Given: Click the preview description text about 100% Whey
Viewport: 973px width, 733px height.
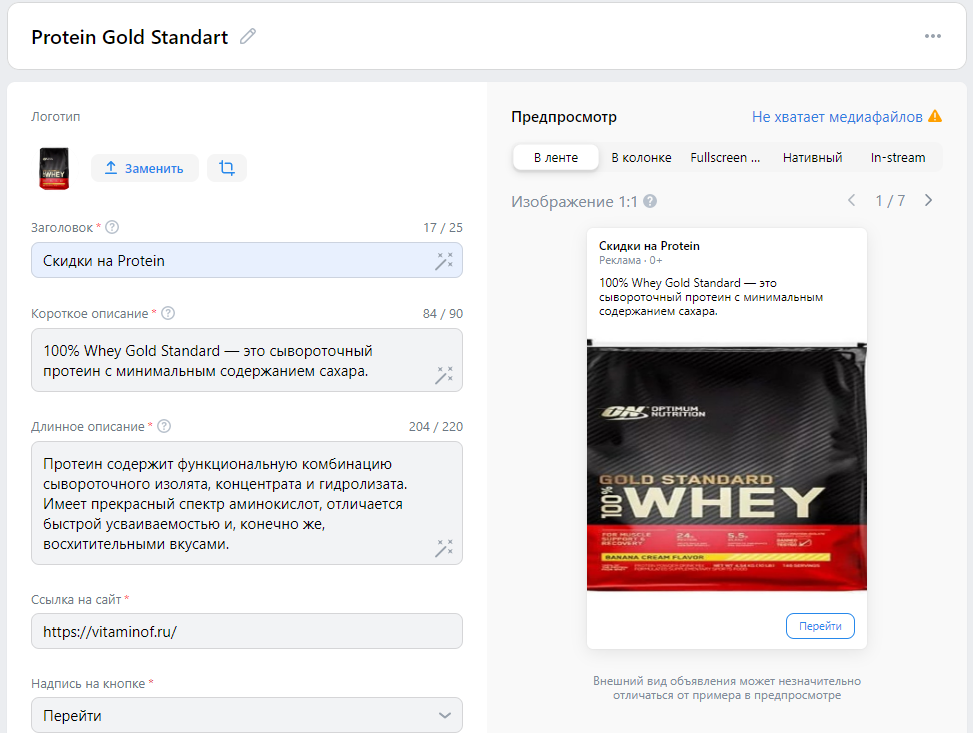Looking at the screenshot, I should point(711,297).
